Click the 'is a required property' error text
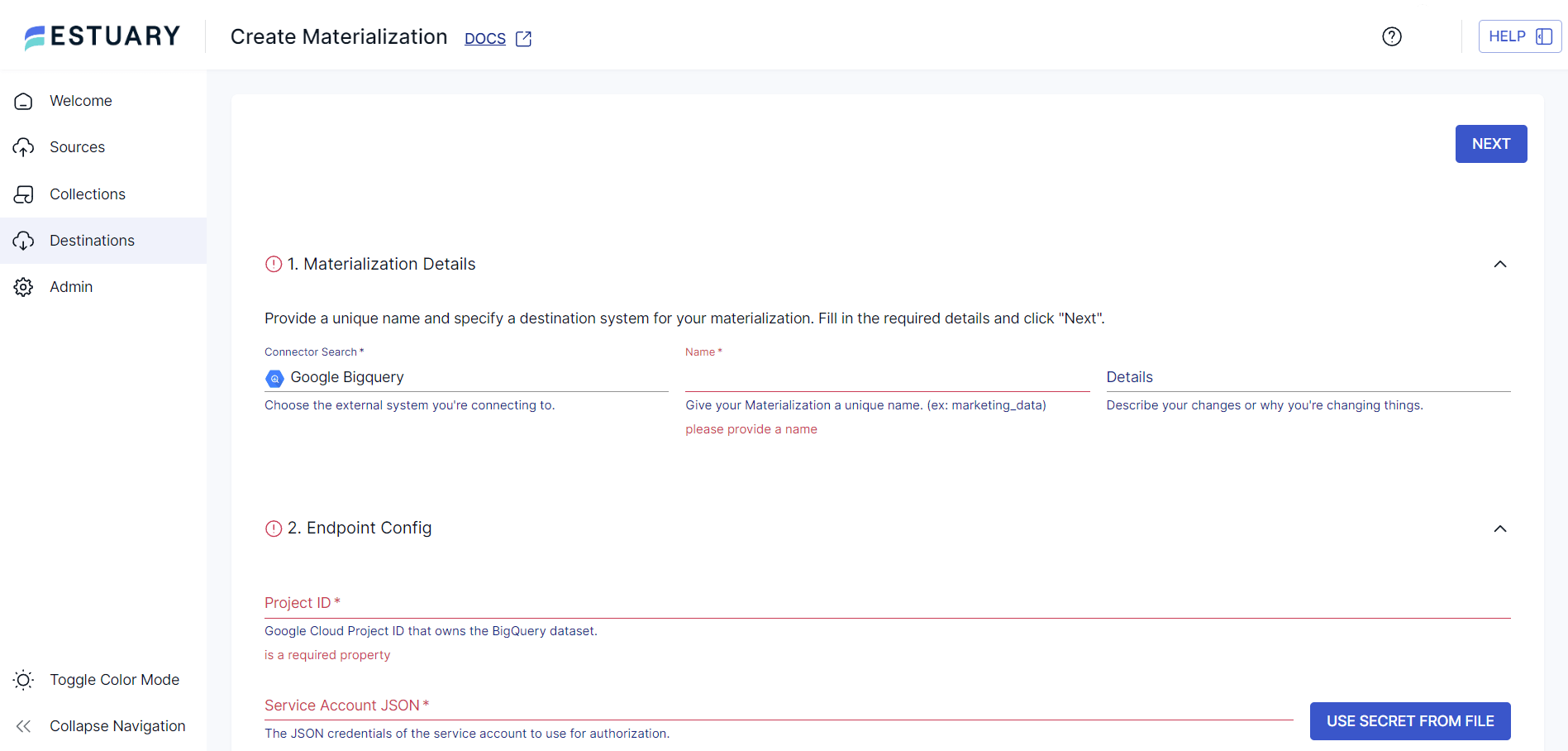 pos(327,655)
